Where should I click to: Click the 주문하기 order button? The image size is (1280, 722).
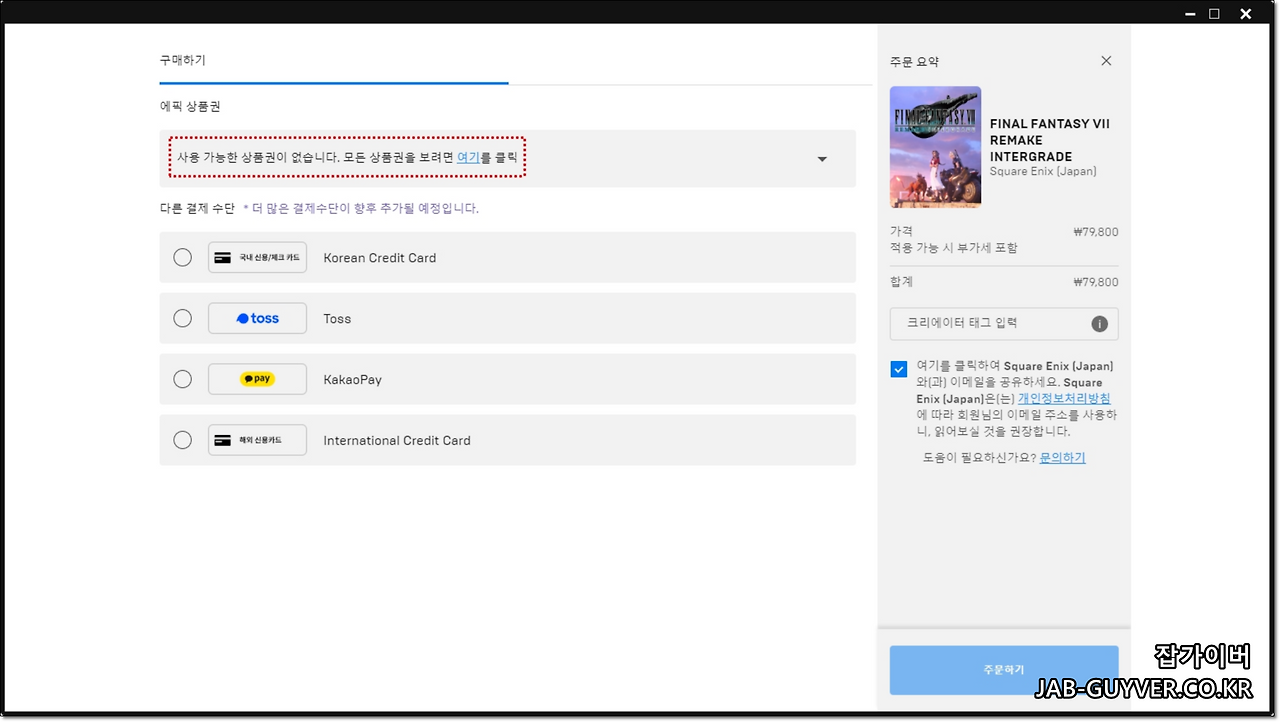(x=1004, y=670)
